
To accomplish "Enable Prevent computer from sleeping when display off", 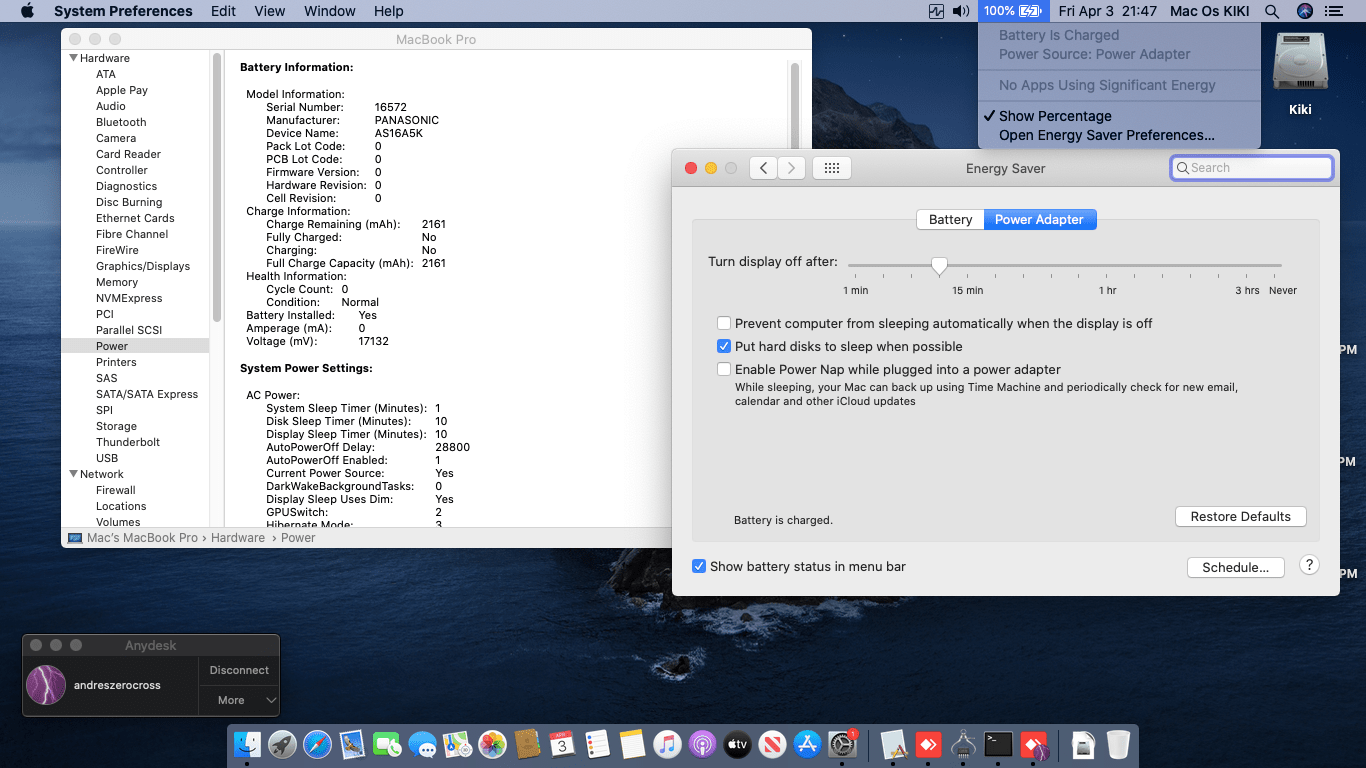I will click(724, 323).
